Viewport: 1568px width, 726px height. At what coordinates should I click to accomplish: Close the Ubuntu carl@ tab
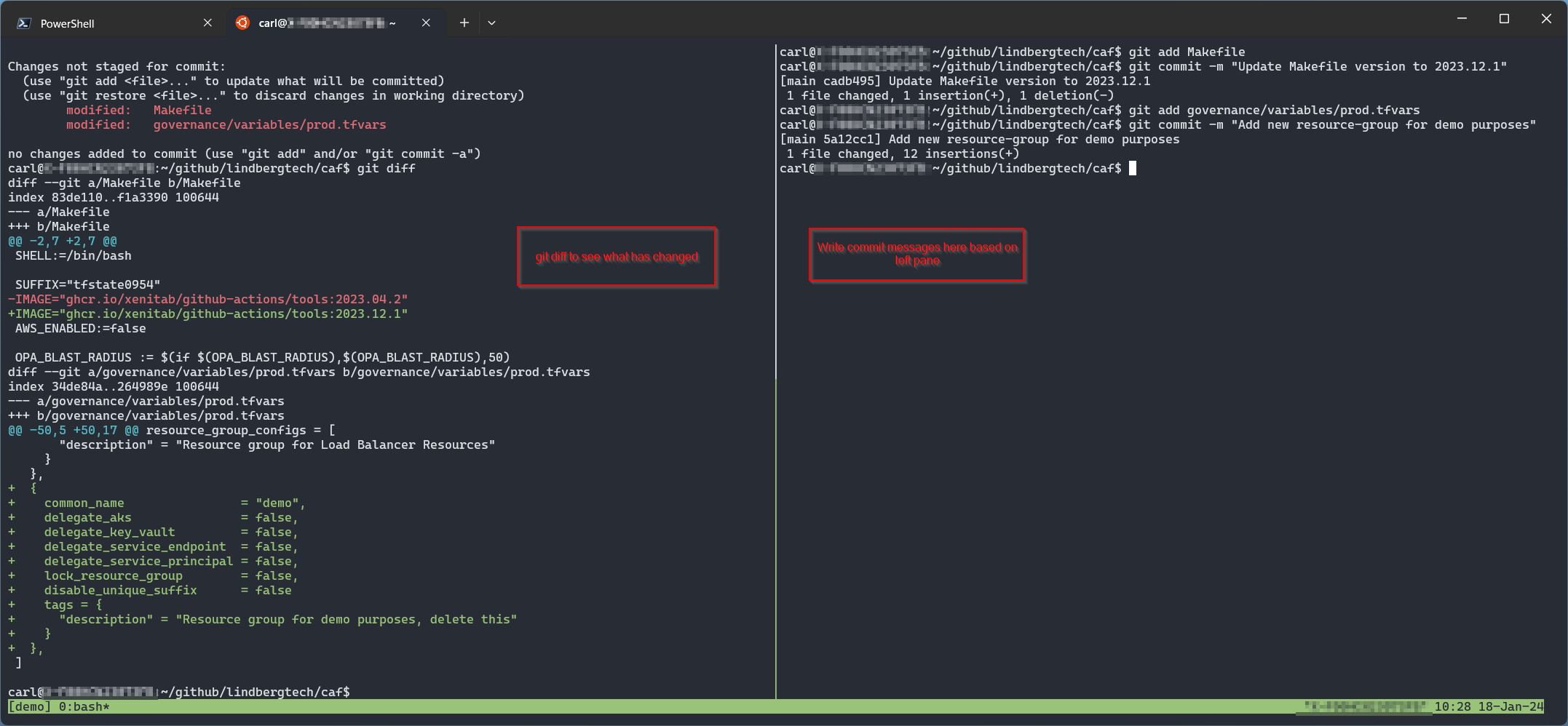coord(426,23)
